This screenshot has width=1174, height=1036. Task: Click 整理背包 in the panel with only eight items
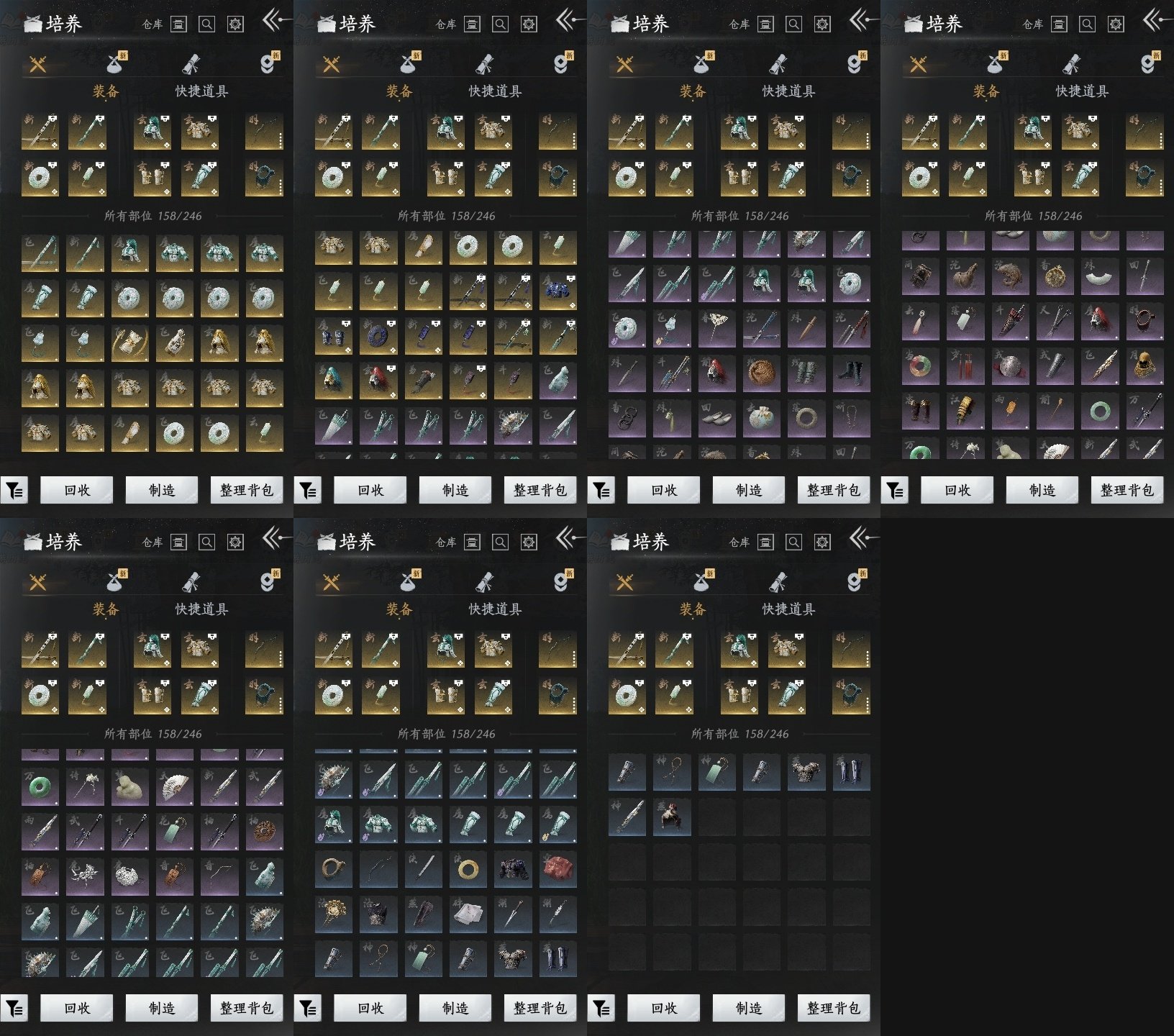833,1008
